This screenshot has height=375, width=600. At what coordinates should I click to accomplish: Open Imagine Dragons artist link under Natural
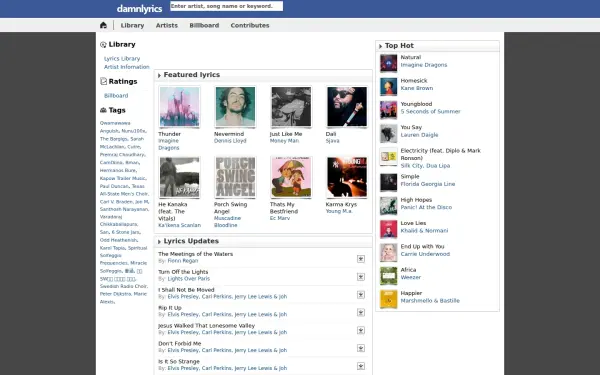coord(424,65)
